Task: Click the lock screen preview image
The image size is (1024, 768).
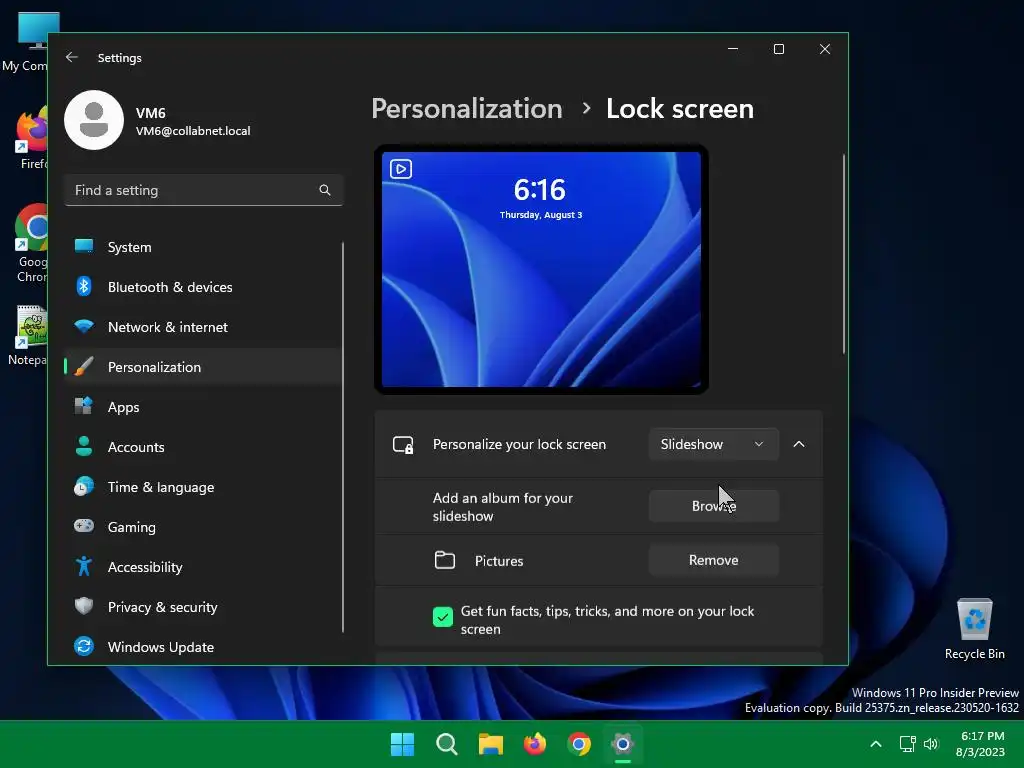Action: pyautogui.click(x=541, y=269)
